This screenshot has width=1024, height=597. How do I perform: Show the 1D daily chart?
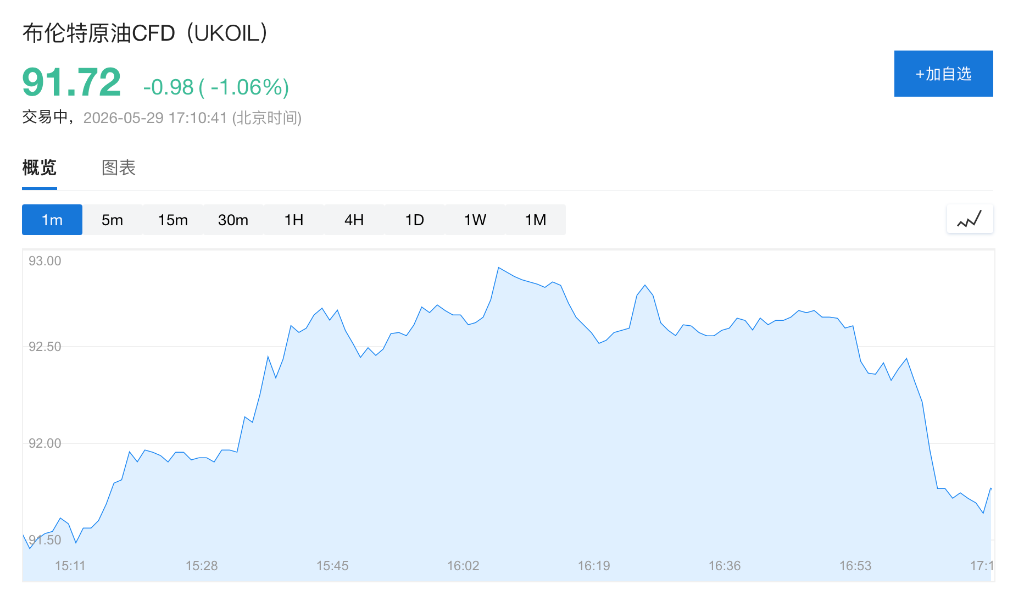tap(415, 219)
